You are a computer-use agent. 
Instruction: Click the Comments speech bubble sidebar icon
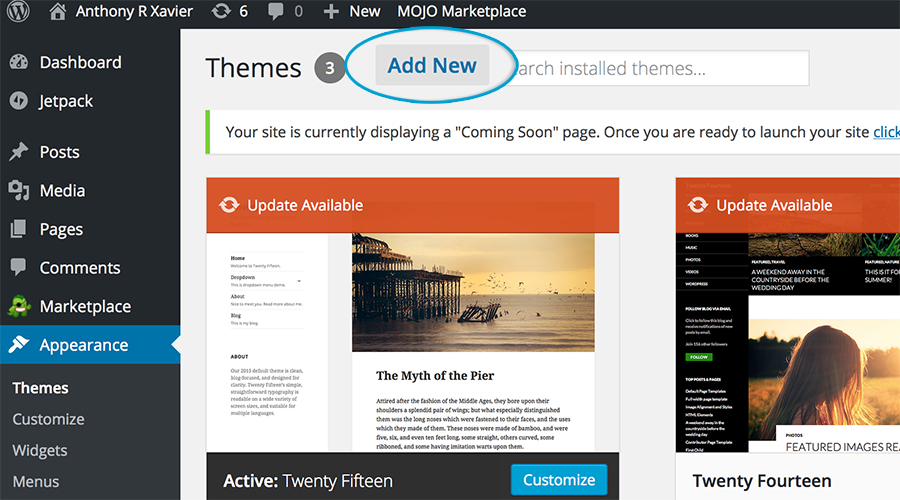point(18,267)
